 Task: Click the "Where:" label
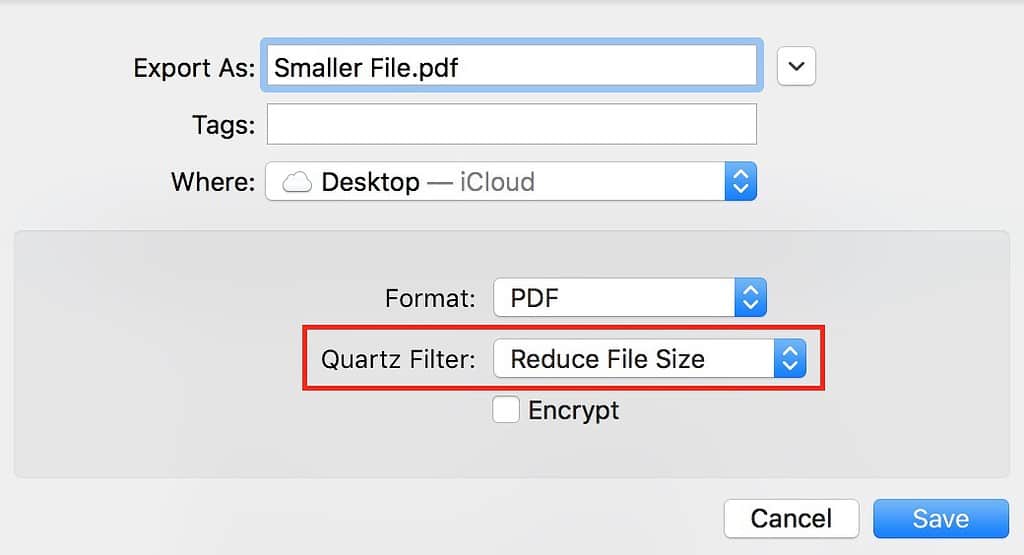coord(213,182)
